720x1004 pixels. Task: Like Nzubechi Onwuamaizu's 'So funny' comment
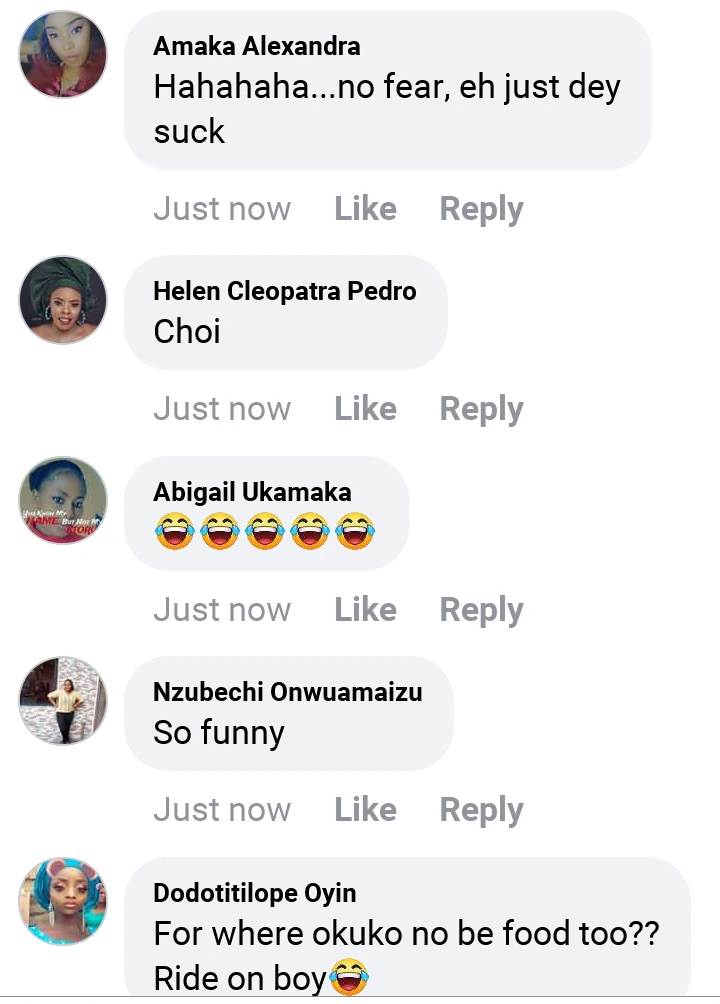tap(365, 810)
